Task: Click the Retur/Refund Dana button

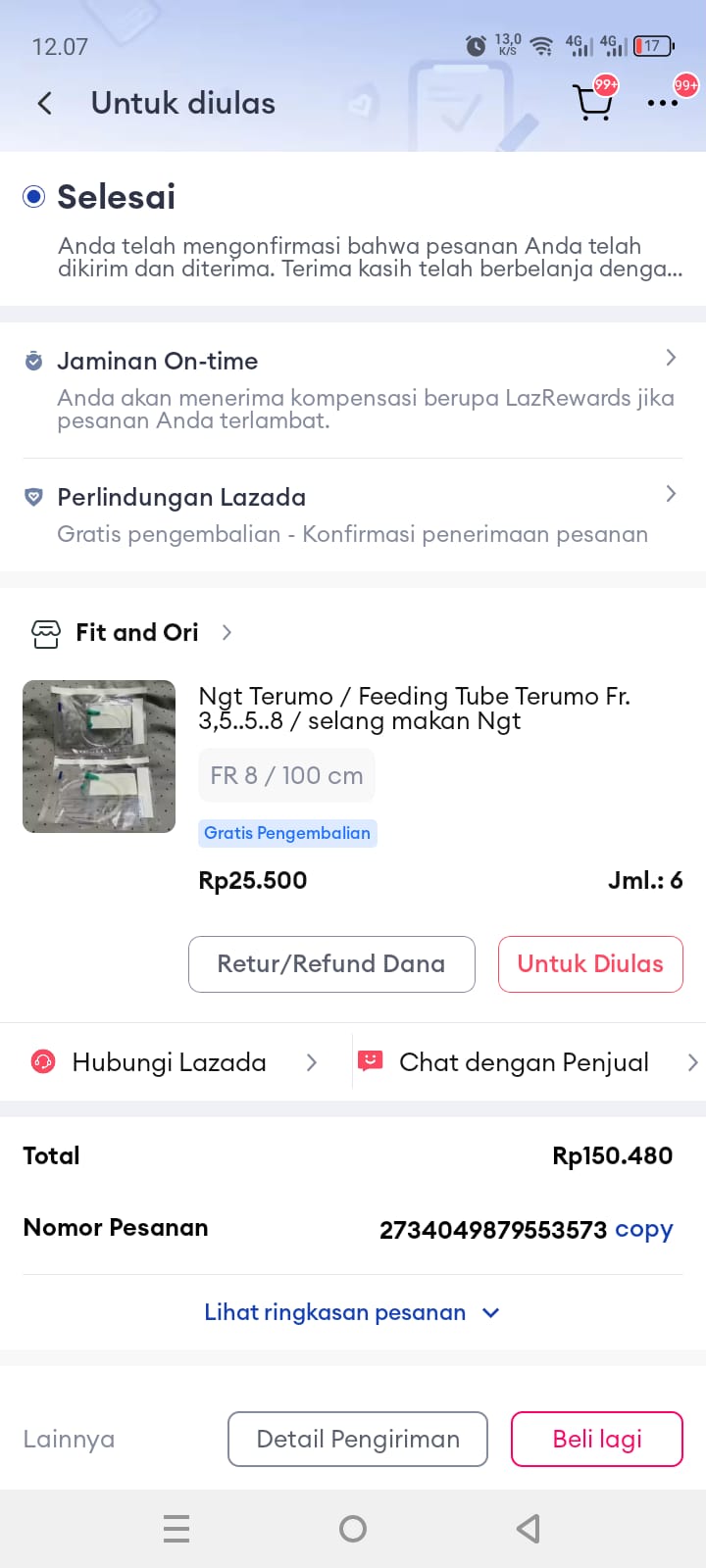Action: pos(331,964)
